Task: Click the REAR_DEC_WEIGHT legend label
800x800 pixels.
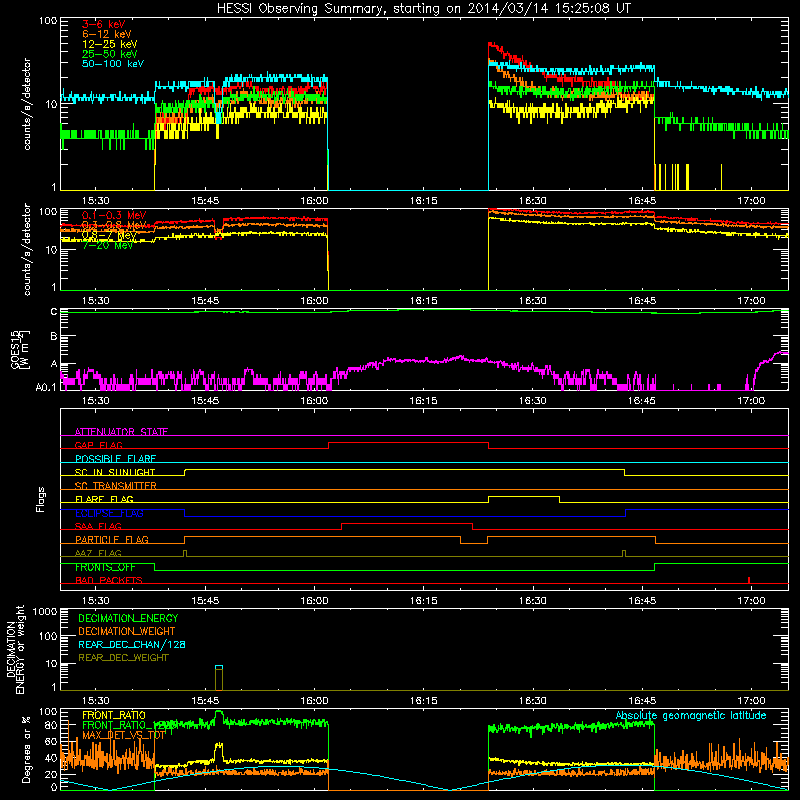Action: click(x=123, y=658)
